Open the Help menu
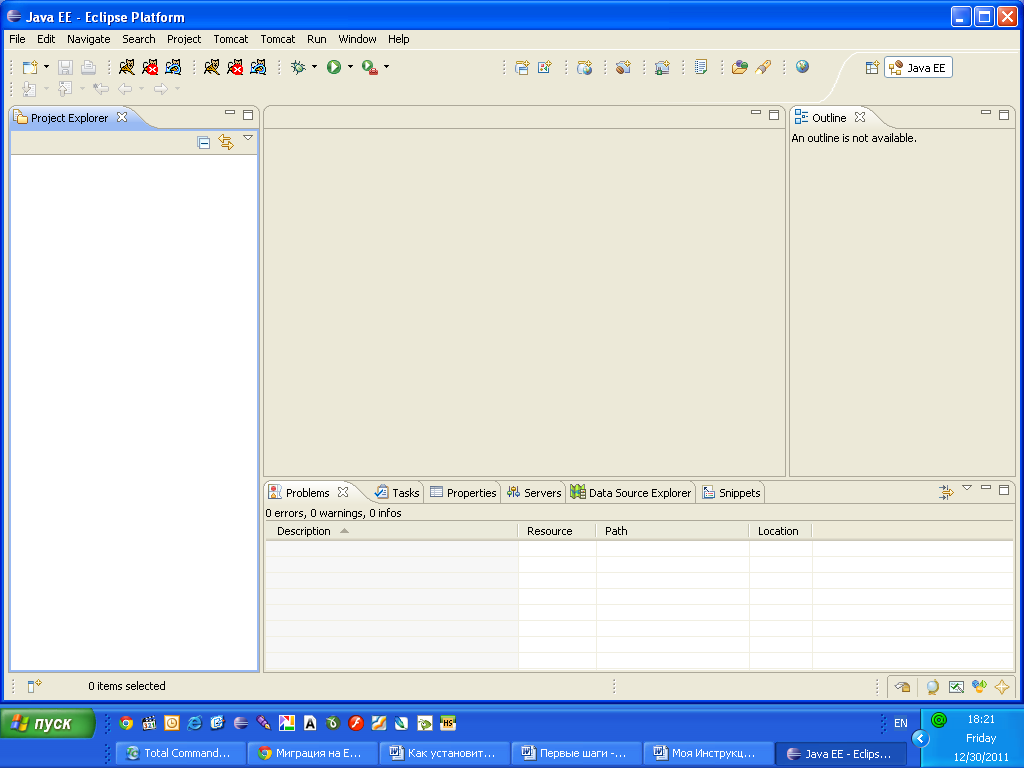Image resolution: width=1024 pixels, height=768 pixels. coord(398,39)
